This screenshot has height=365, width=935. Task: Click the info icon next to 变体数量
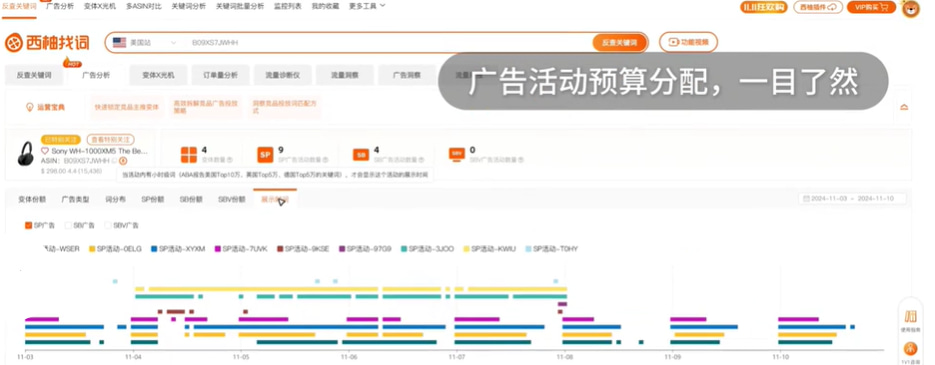coord(230,160)
